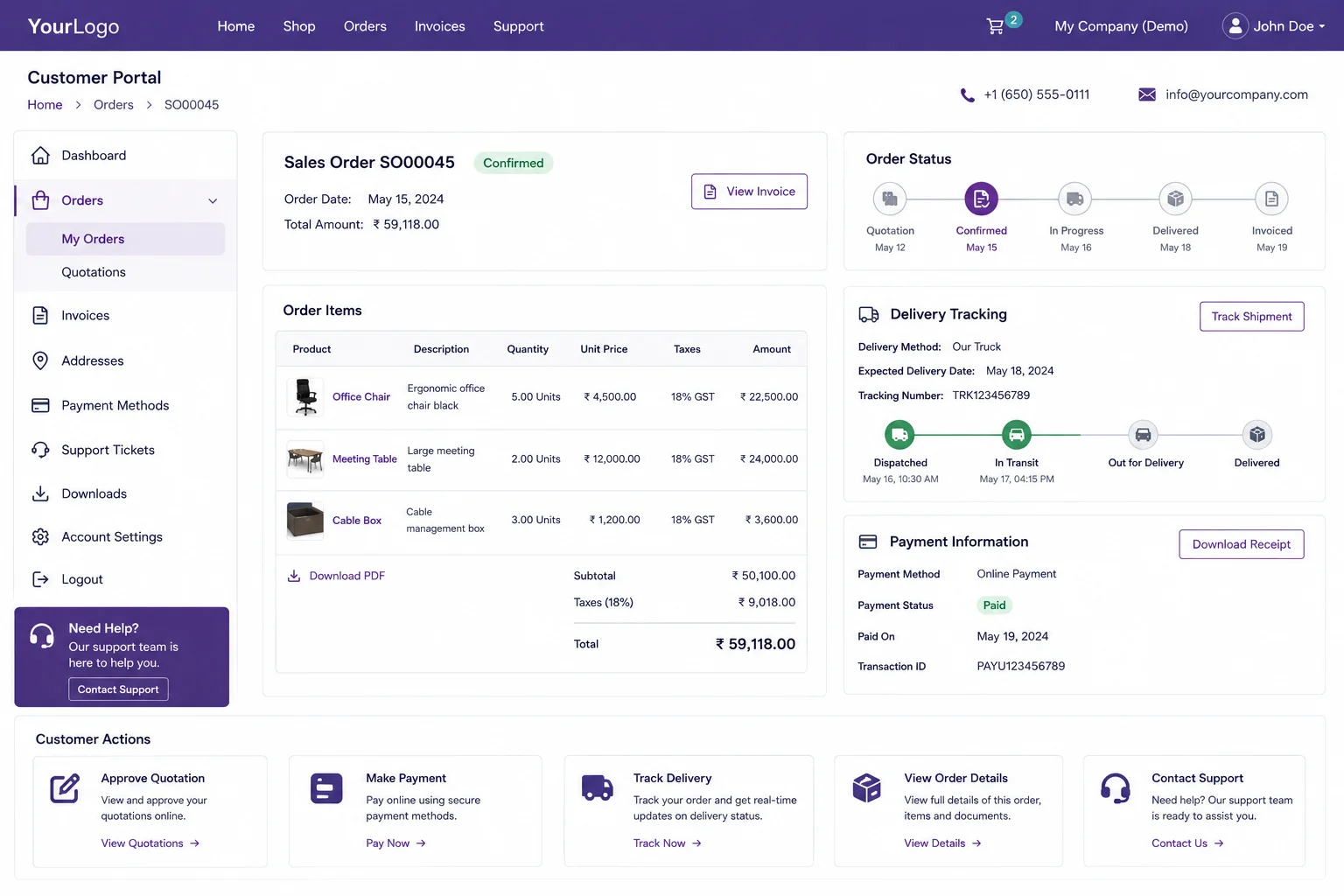Click the View Invoice button
Screen dimensions: 1344x896
tap(749, 192)
